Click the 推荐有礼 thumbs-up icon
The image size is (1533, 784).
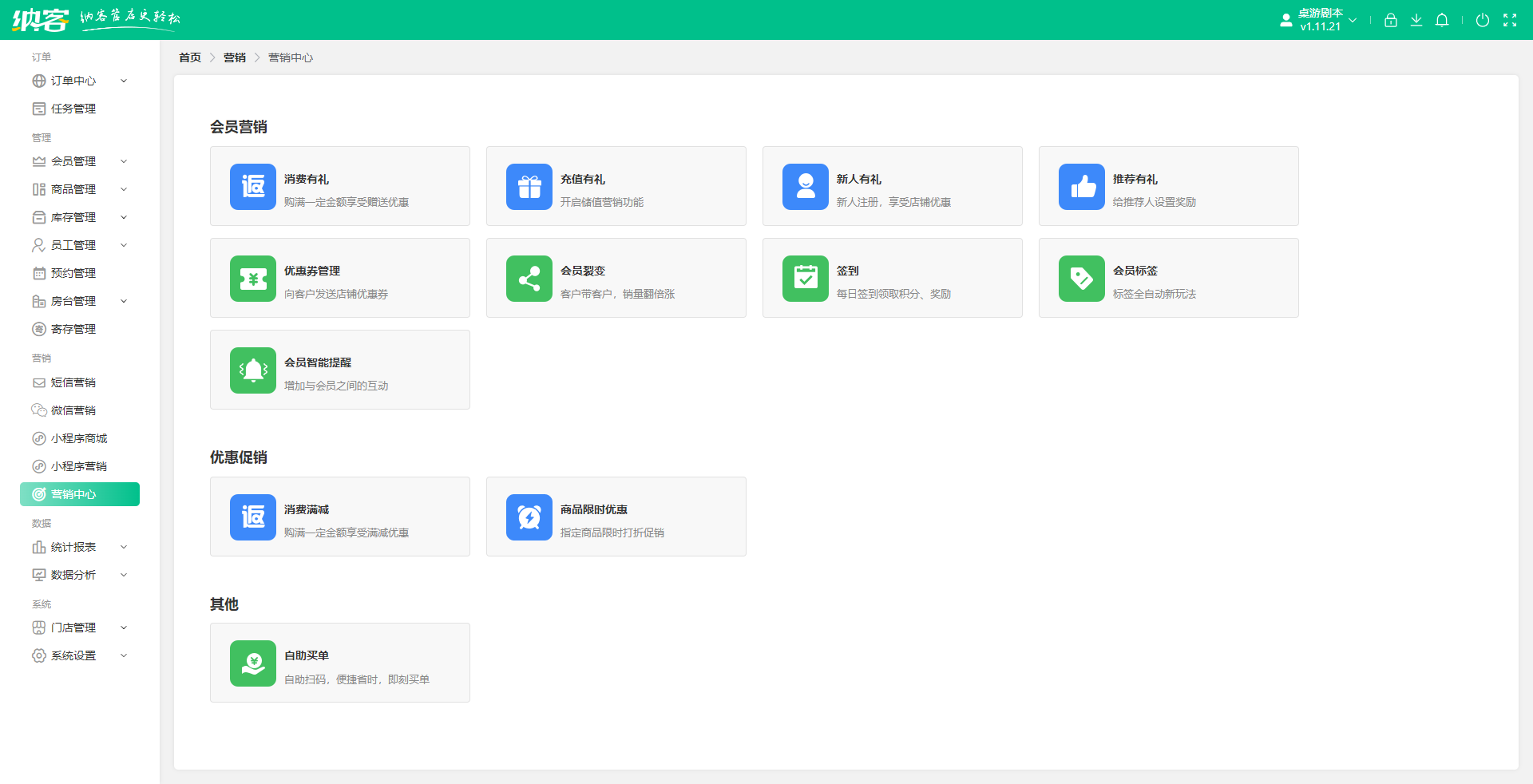(1081, 187)
